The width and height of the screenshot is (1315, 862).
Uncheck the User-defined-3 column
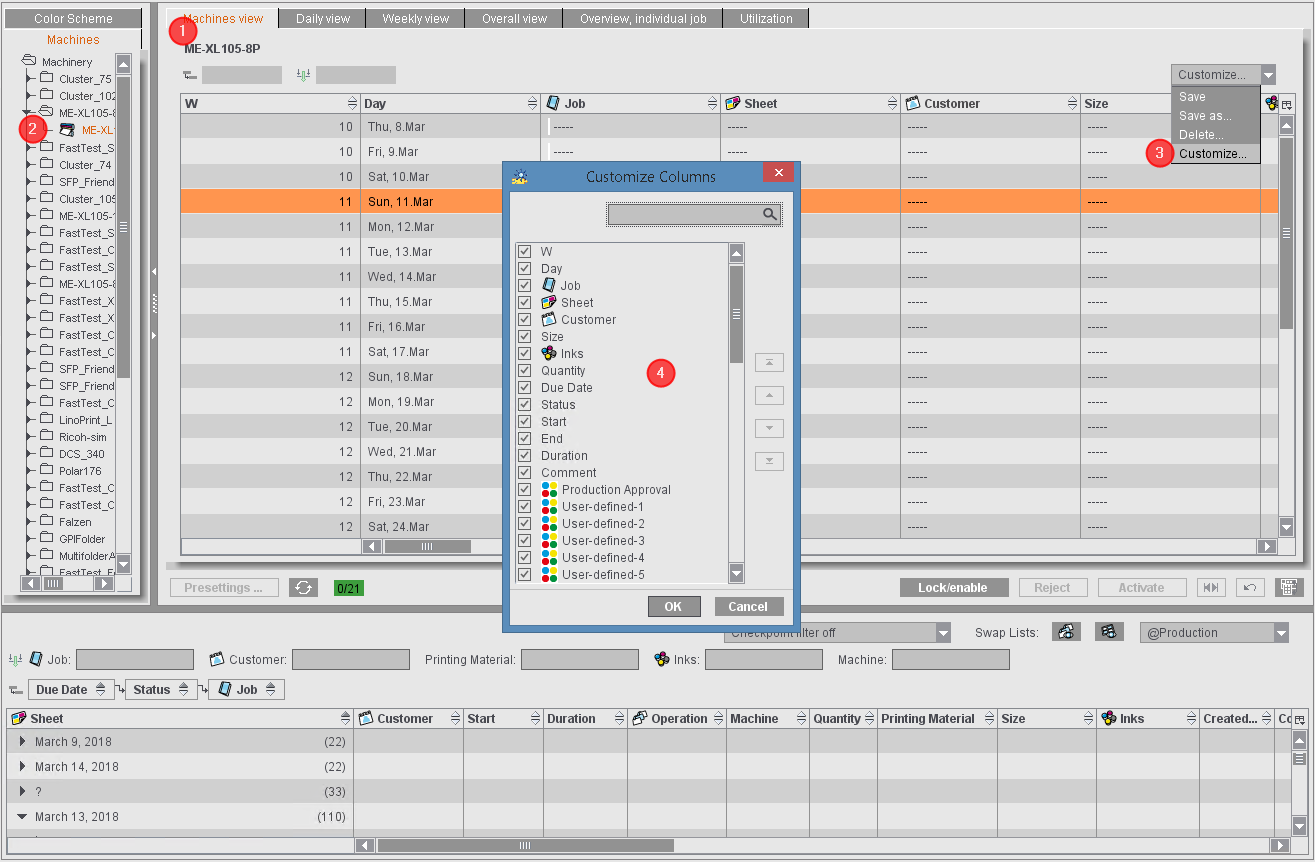524,540
